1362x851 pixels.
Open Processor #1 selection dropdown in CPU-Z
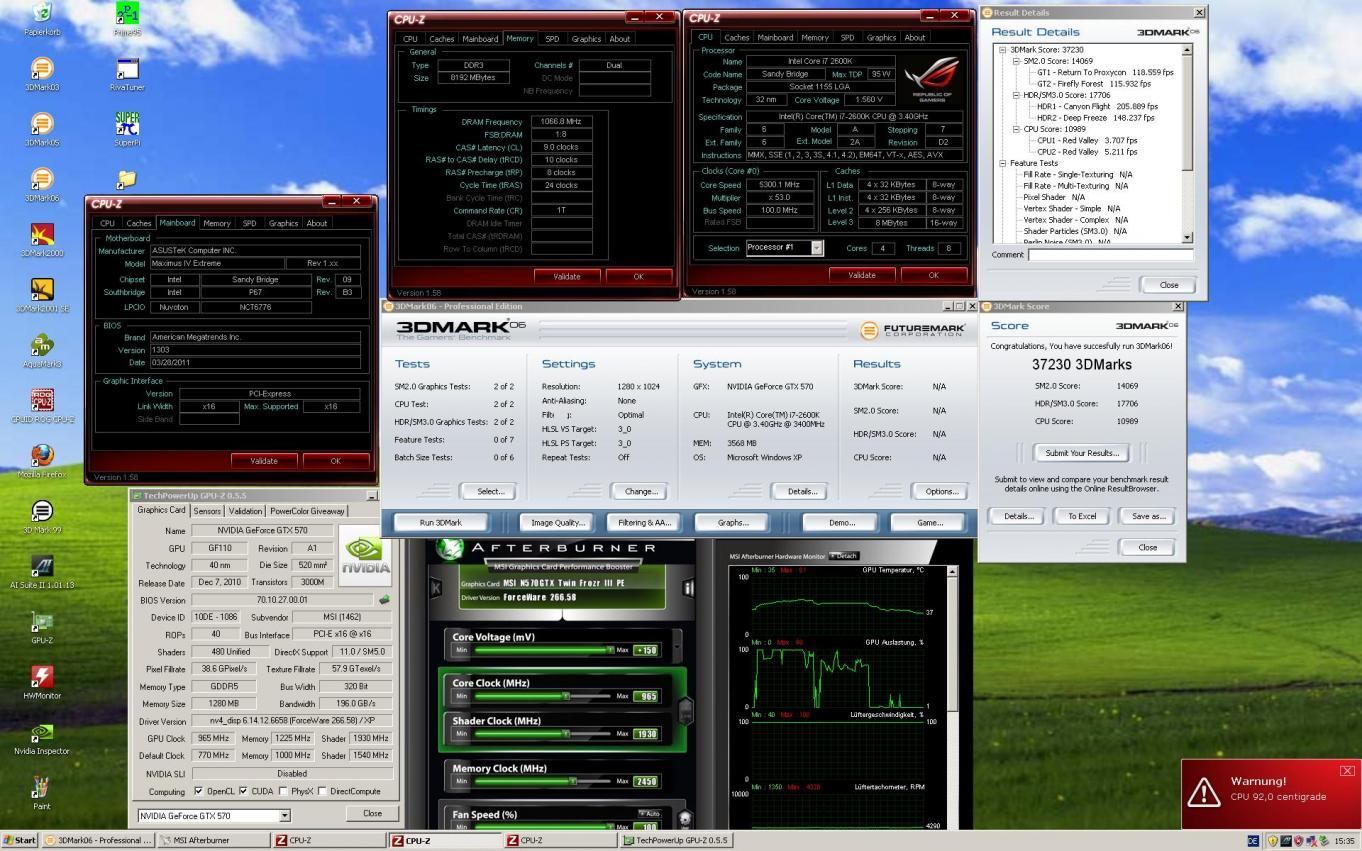pos(817,248)
